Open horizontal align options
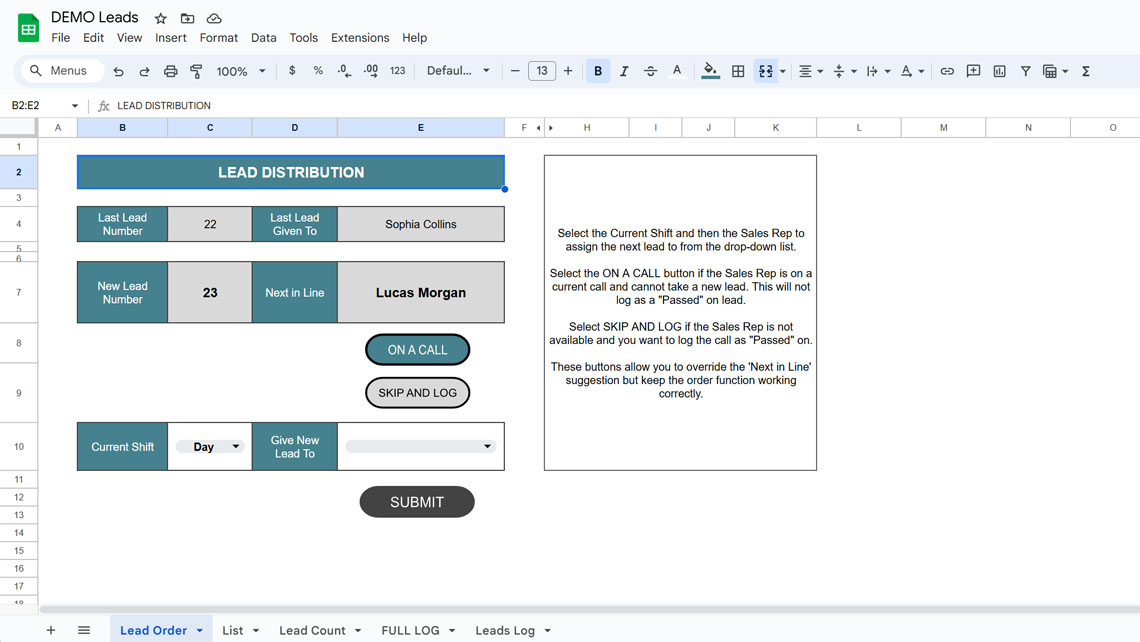 810,71
